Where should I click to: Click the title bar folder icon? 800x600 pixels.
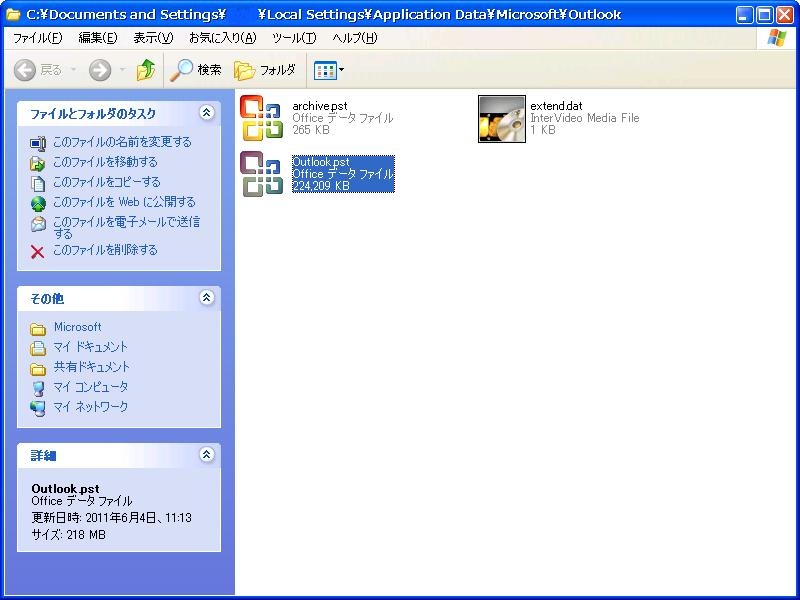click(13, 14)
